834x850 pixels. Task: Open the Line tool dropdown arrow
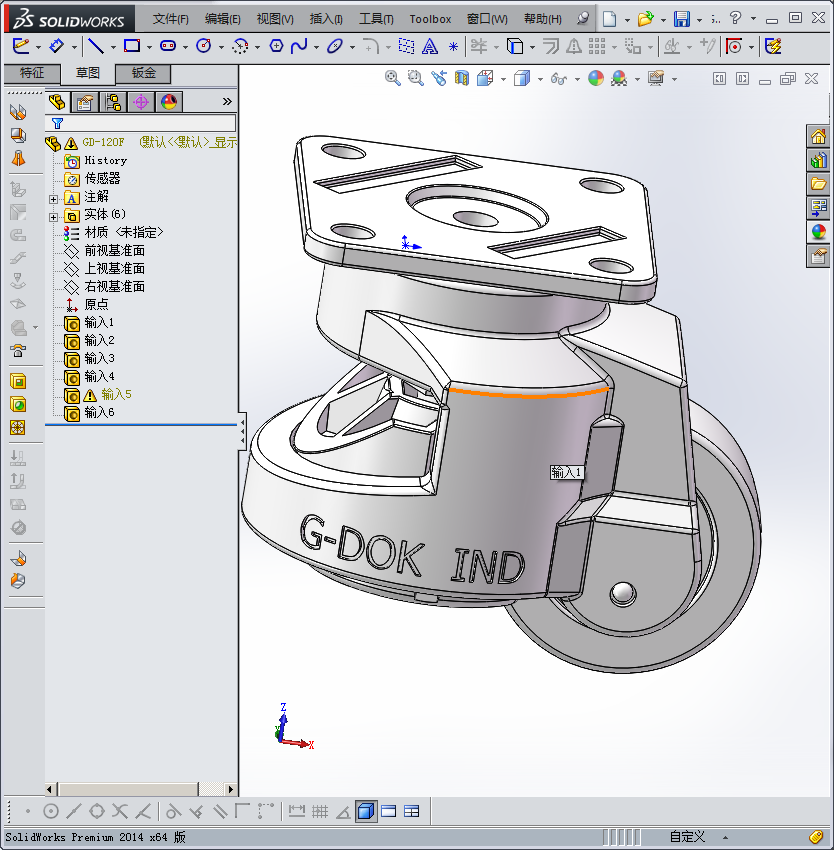113,48
